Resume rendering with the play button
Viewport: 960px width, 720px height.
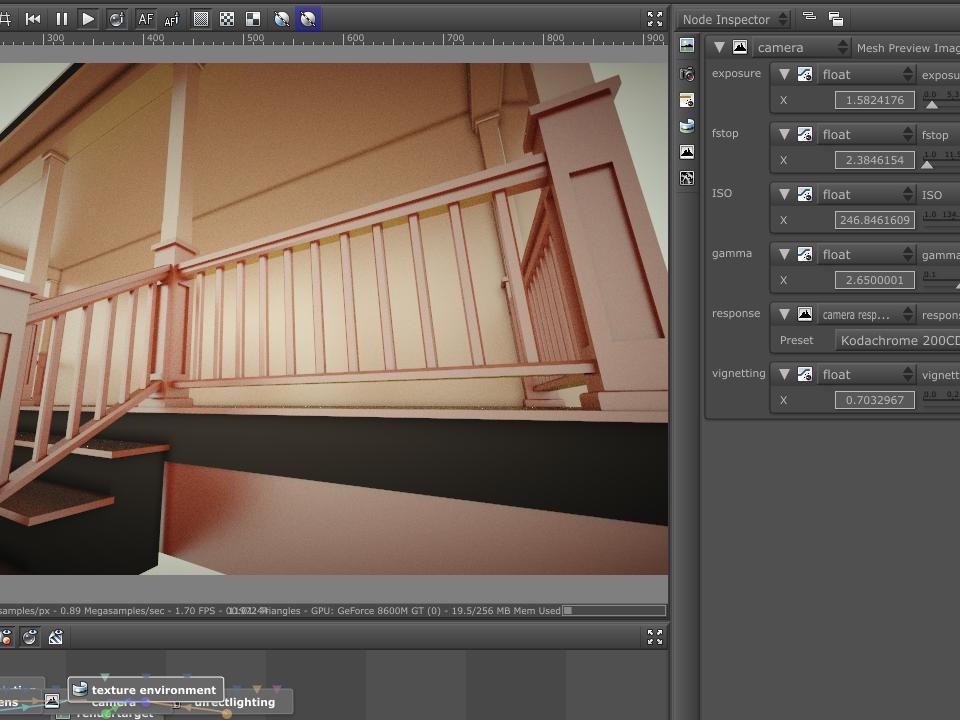tap(88, 19)
